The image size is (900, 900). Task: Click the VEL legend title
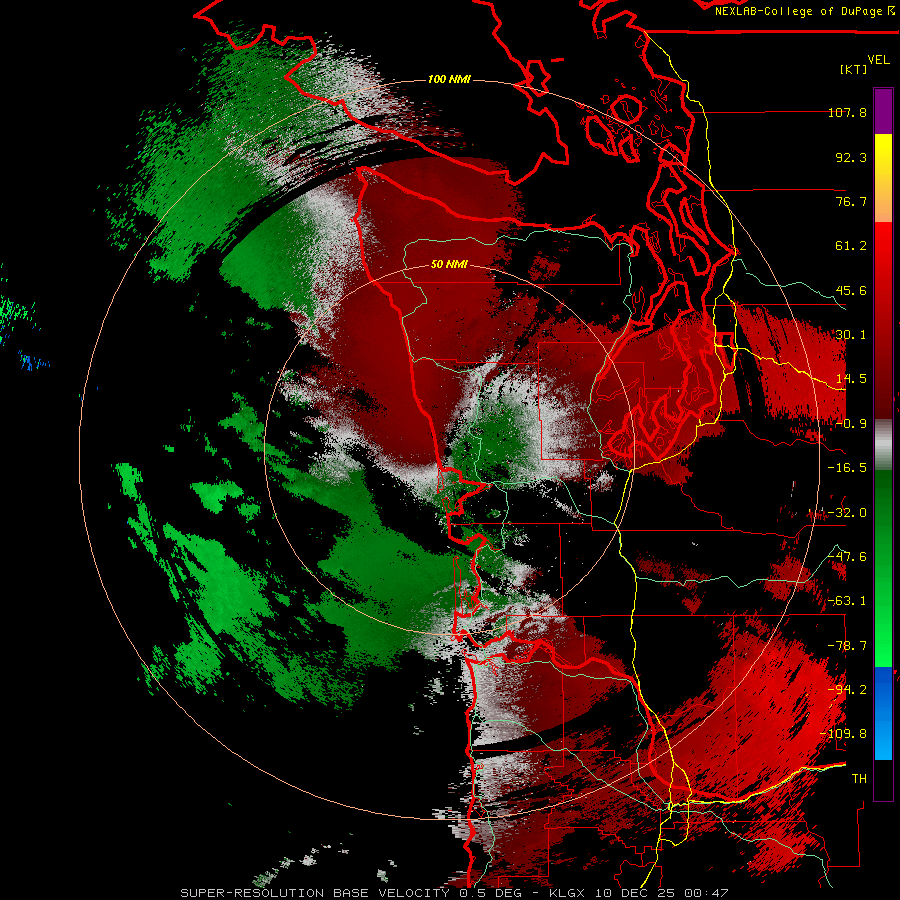tap(878, 60)
